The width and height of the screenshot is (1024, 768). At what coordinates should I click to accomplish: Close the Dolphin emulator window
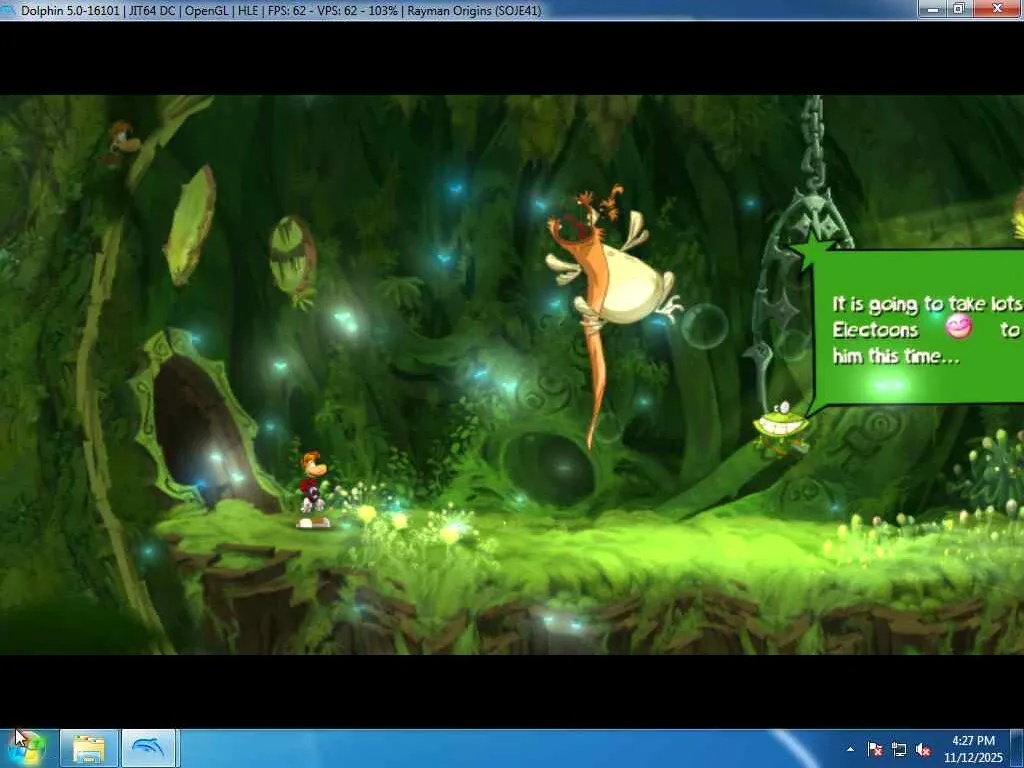[x=998, y=8]
